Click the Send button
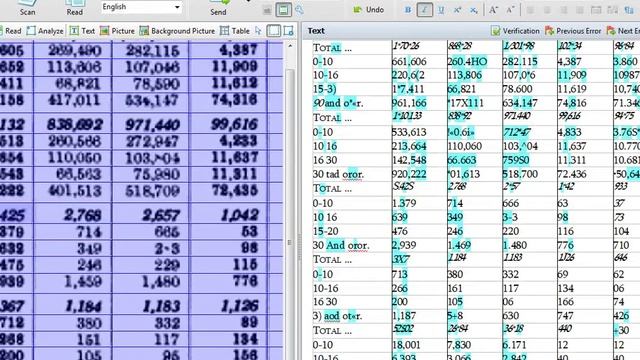The width and height of the screenshot is (640, 360). (x=218, y=8)
